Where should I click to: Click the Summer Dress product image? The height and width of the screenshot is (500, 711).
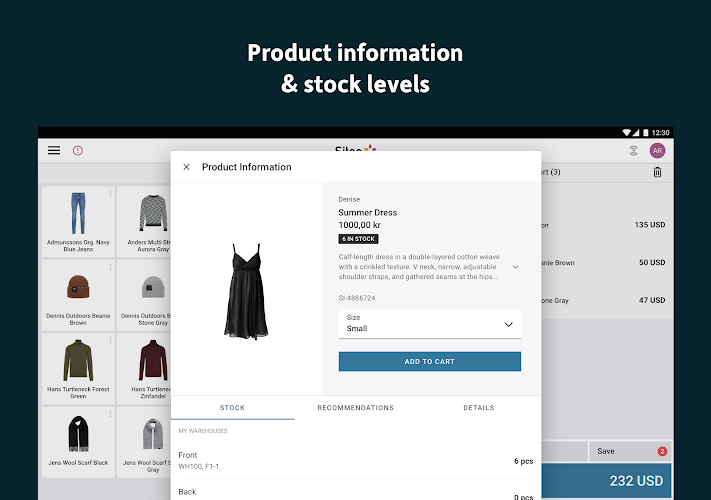tap(246, 289)
